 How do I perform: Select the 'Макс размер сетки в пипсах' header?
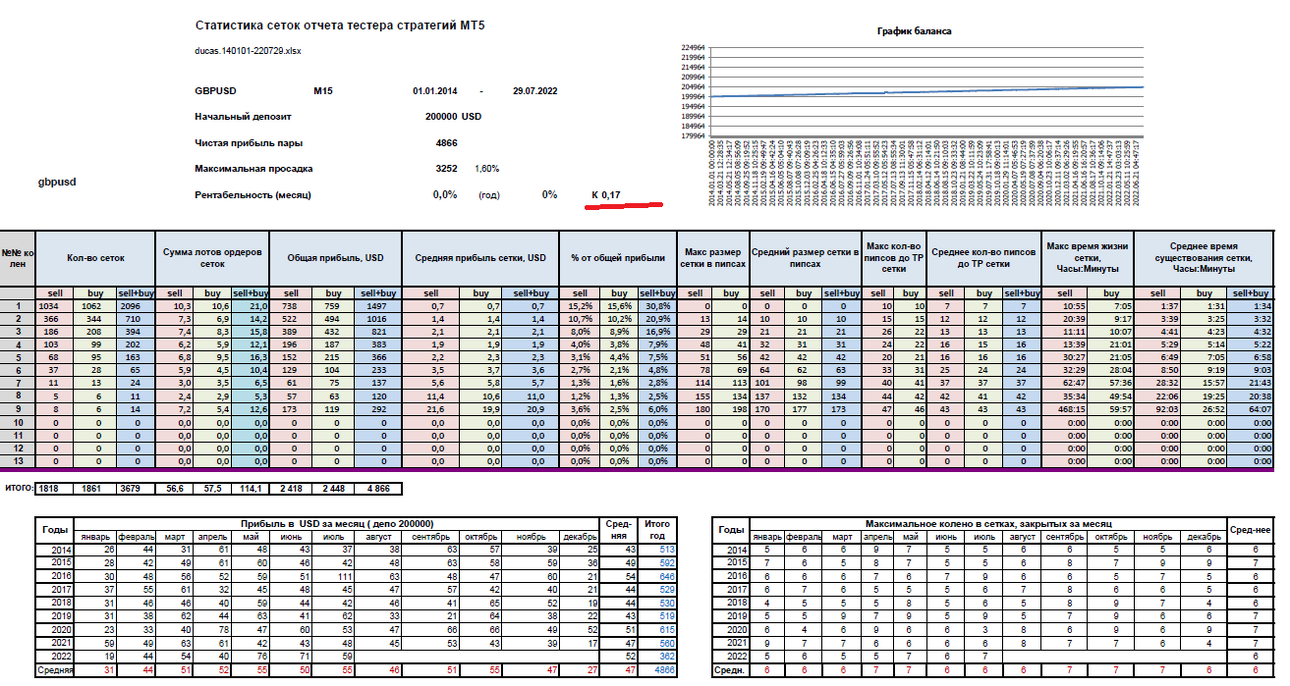pos(712,257)
